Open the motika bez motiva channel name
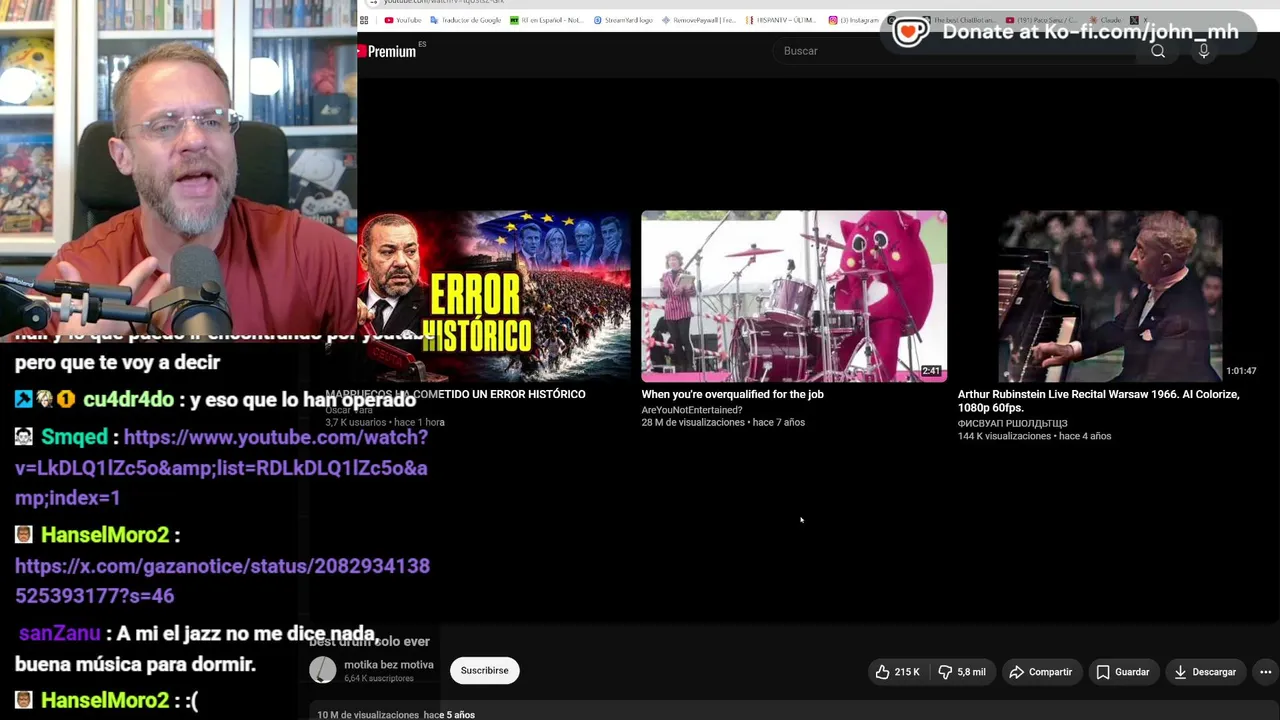 [x=389, y=665]
